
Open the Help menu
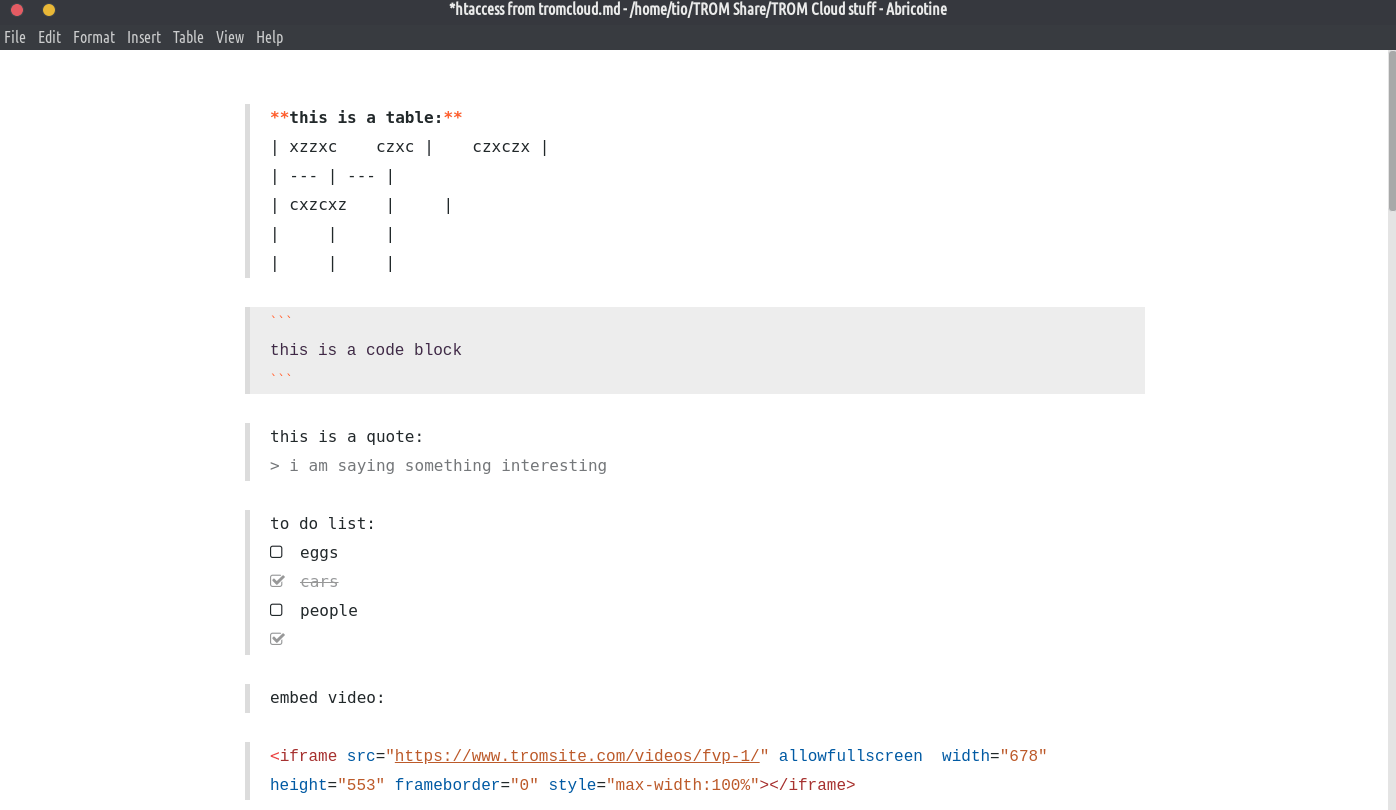[x=269, y=37]
